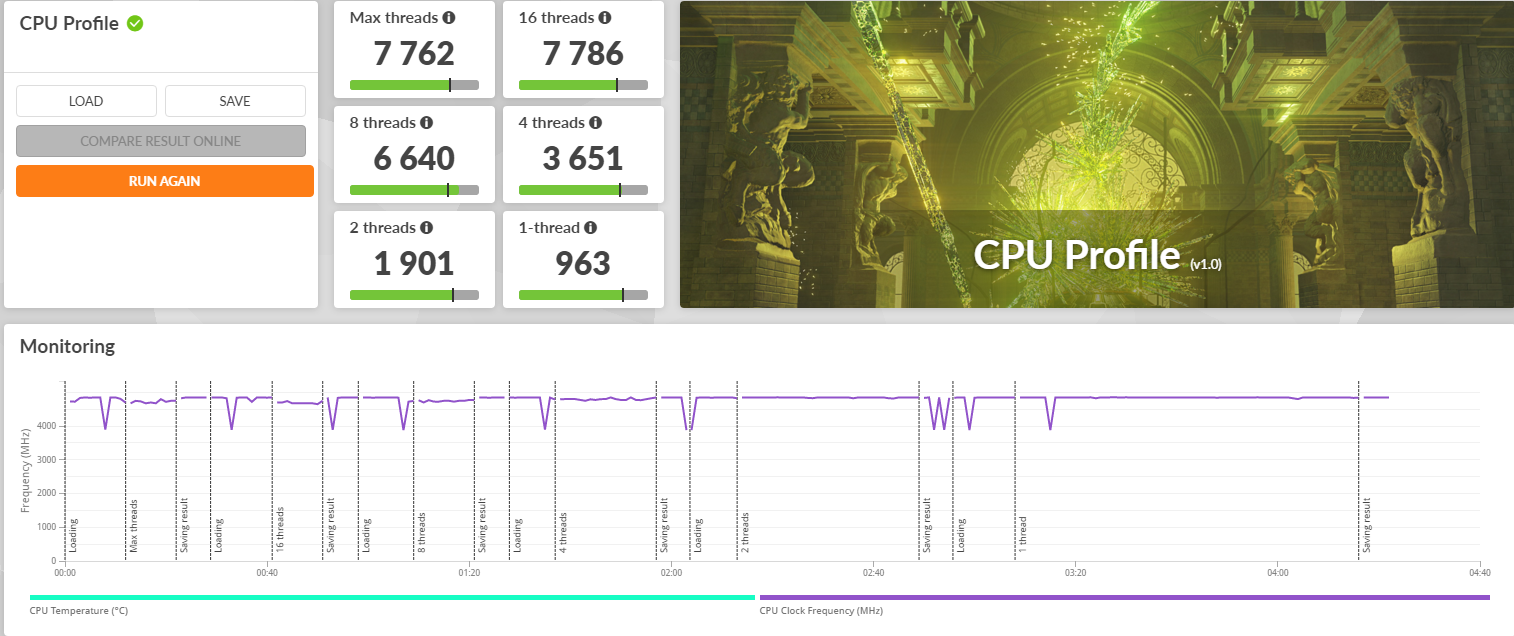Click COMPARE RESULT ONLINE button
The width and height of the screenshot is (1514, 636).
[161, 141]
